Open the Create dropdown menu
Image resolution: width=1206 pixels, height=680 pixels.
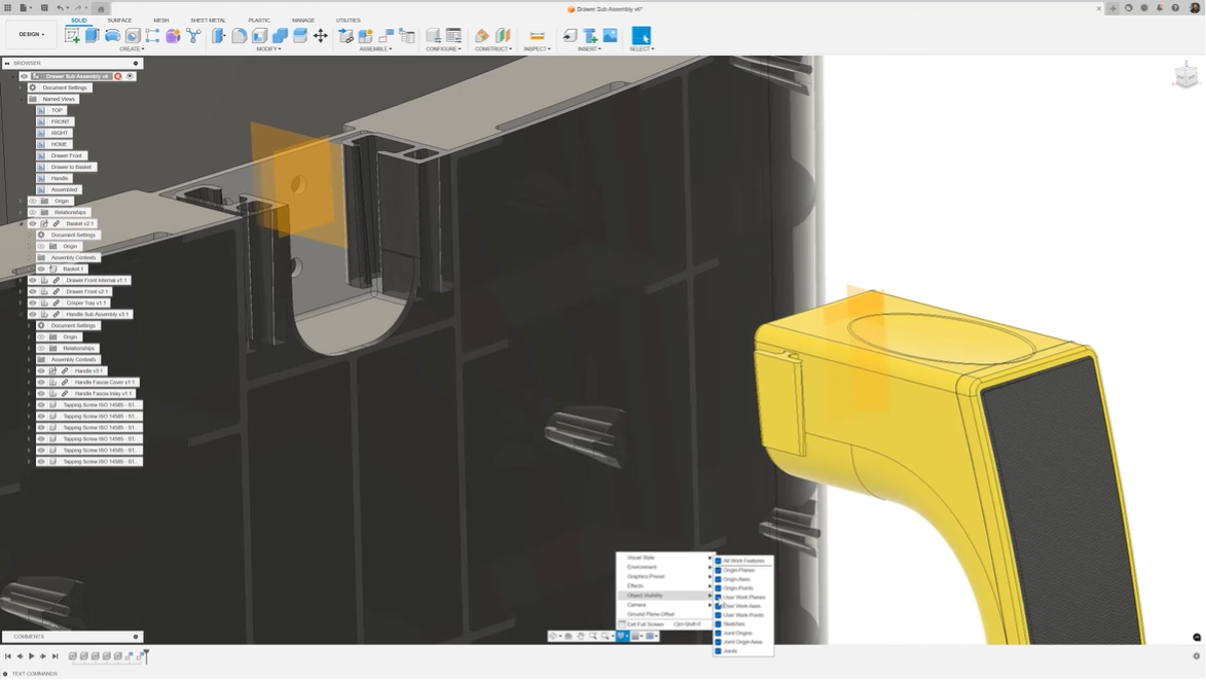coord(132,49)
